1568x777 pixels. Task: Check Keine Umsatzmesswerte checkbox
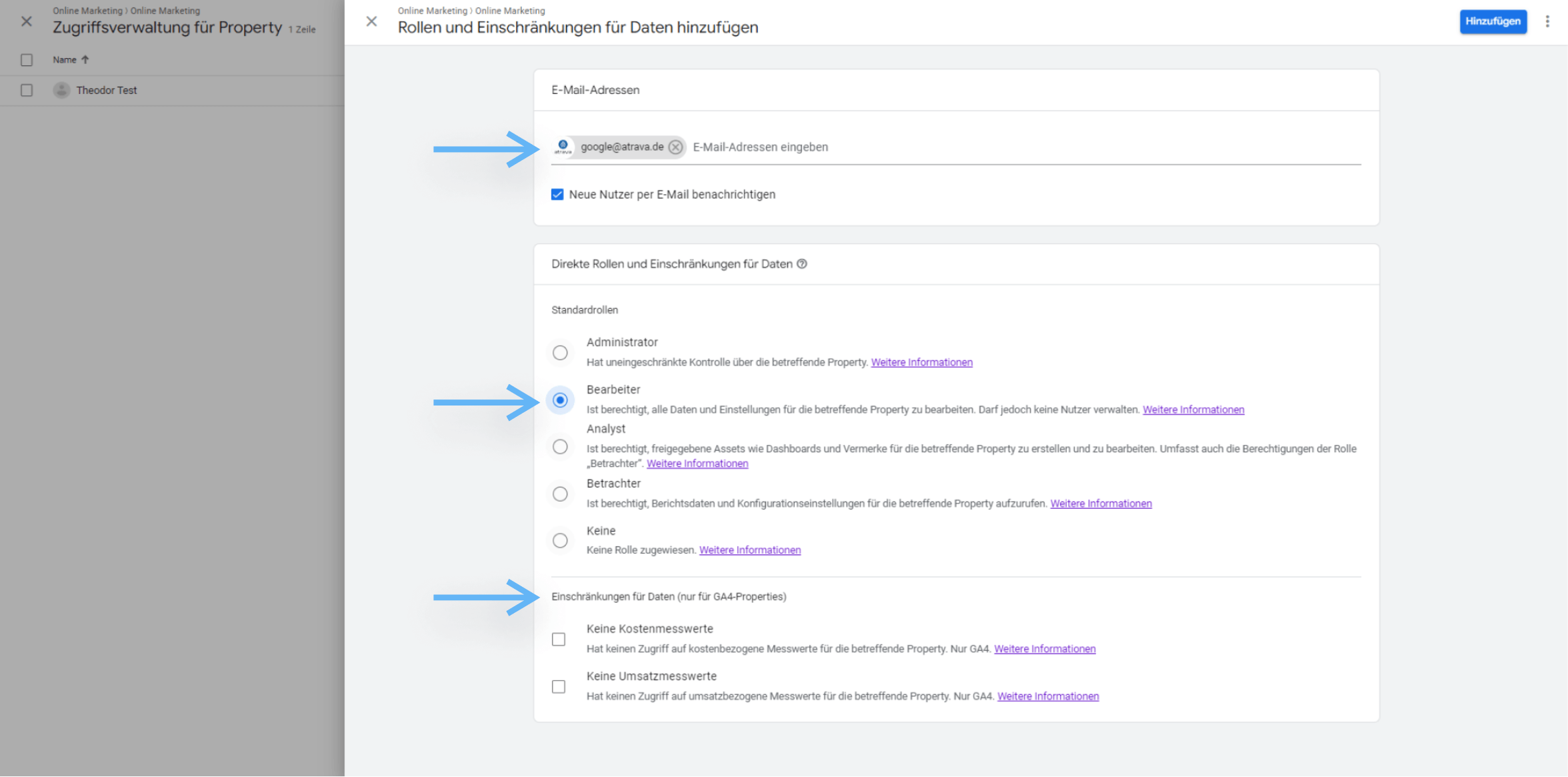(559, 687)
